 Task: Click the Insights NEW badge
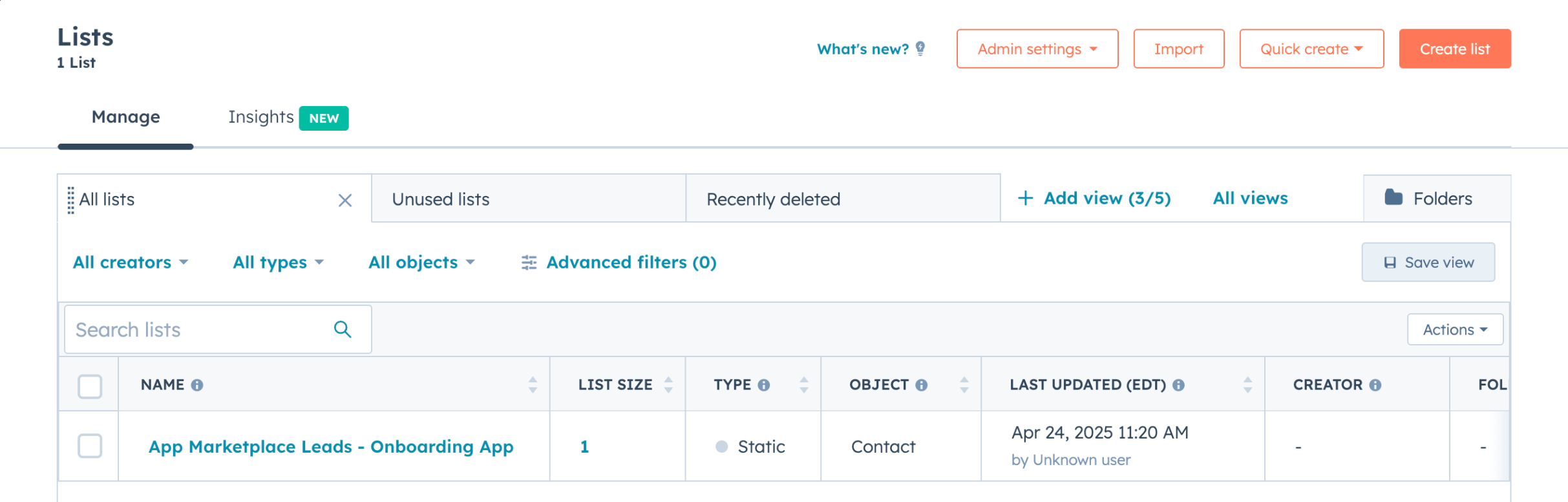click(x=324, y=118)
